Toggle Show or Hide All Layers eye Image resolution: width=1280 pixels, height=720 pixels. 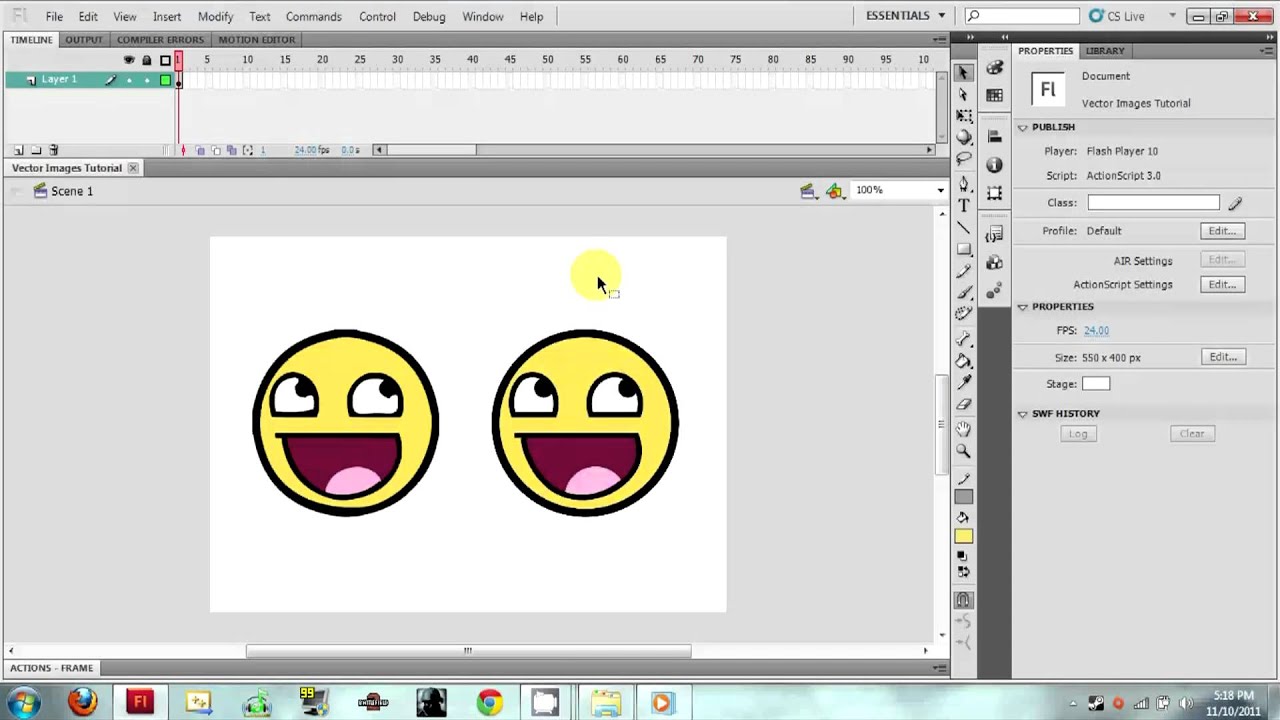[x=128, y=60]
